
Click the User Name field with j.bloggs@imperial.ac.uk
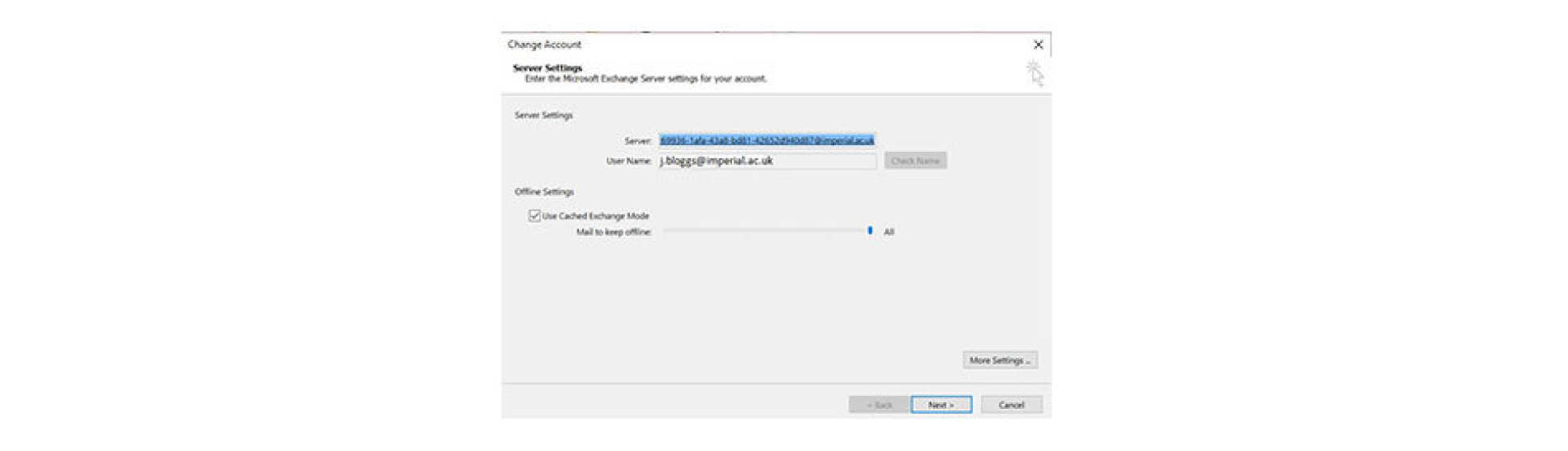[766, 161]
